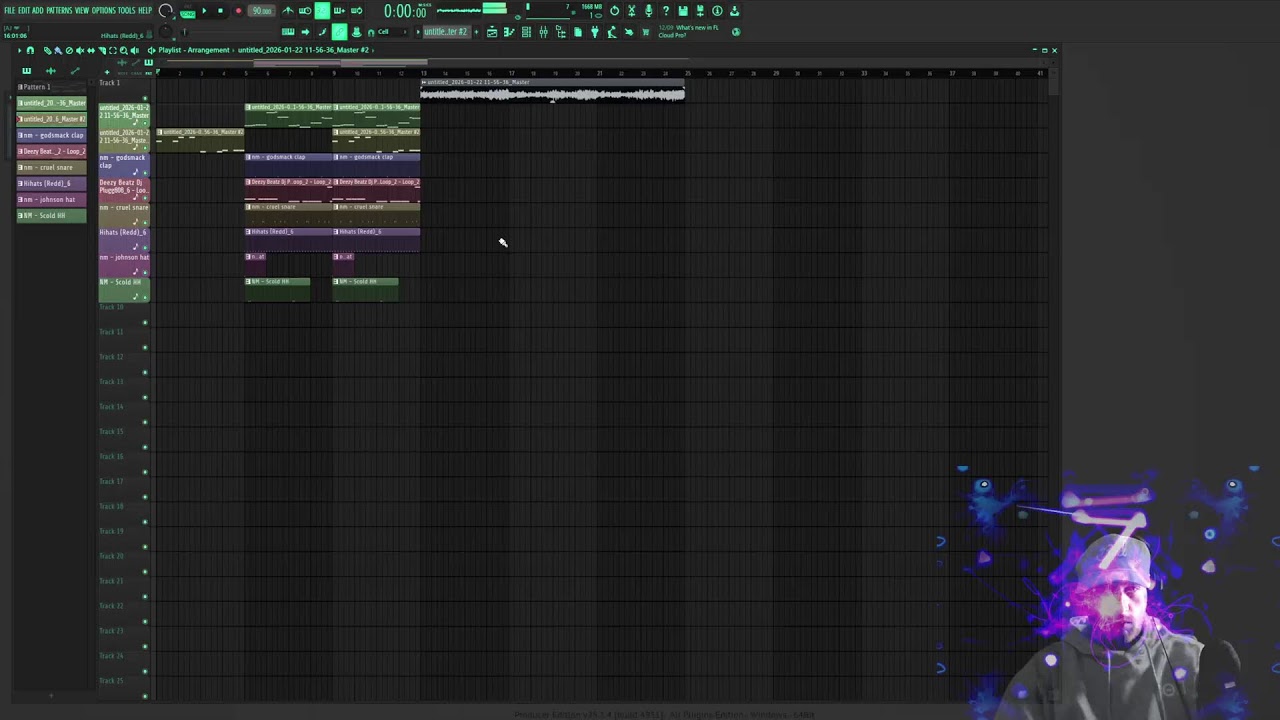This screenshot has height=720, width=1280.
Task: Open the VIEW menu
Action: (x=82, y=11)
